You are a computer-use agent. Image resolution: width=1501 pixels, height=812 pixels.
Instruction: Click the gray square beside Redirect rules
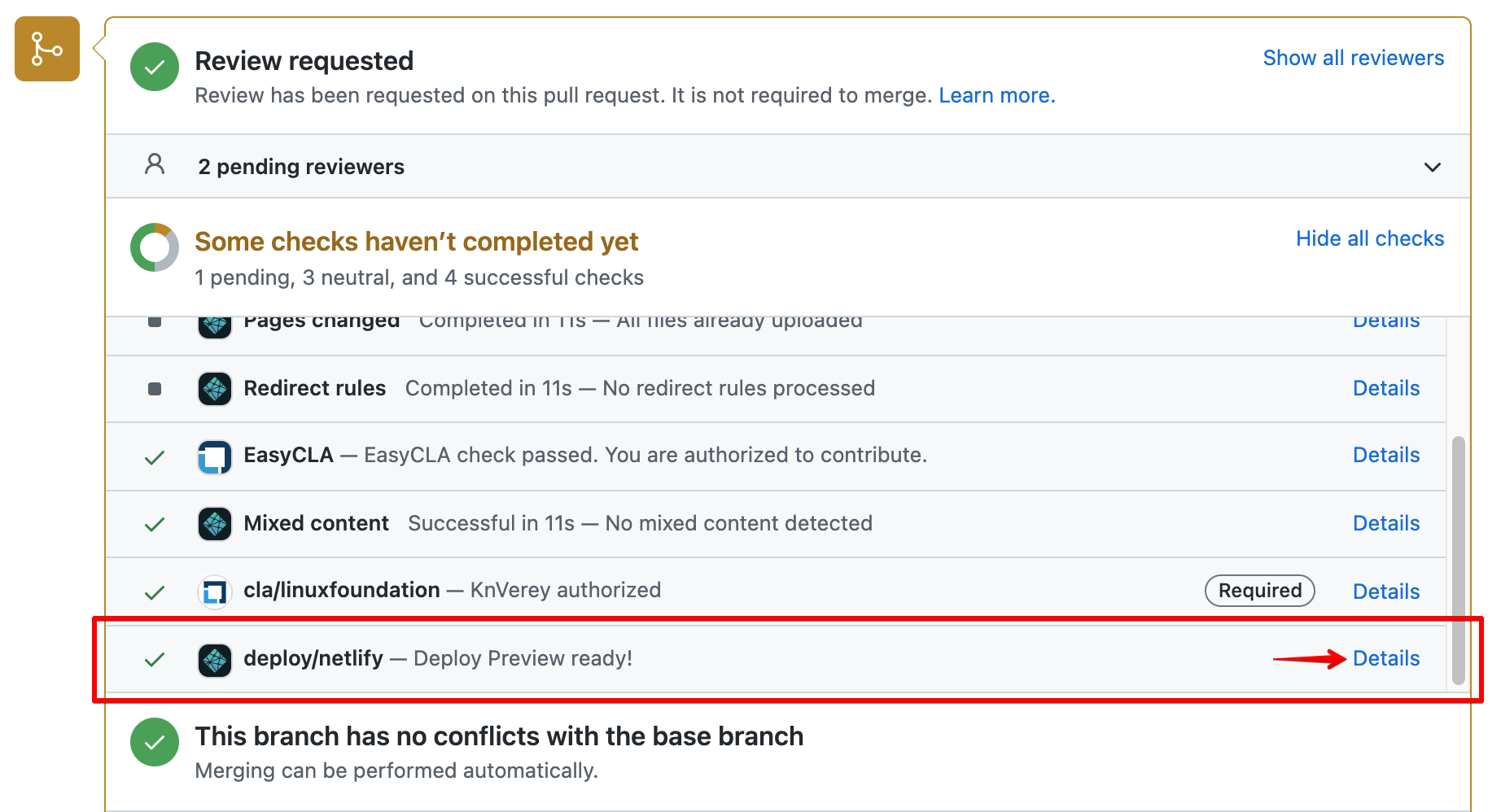(154, 388)
